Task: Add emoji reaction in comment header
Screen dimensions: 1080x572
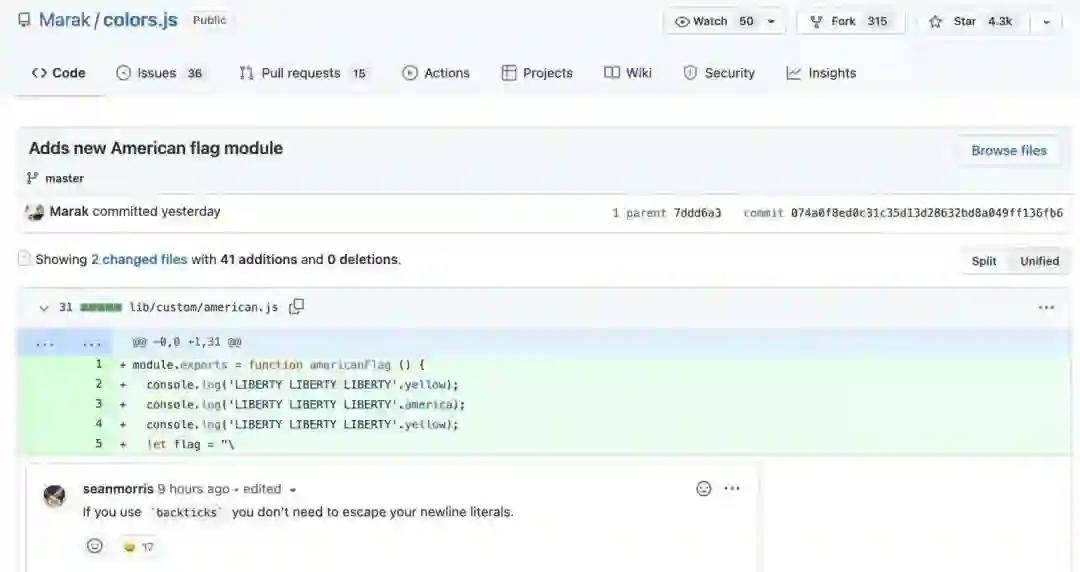Action: (704, 488)
